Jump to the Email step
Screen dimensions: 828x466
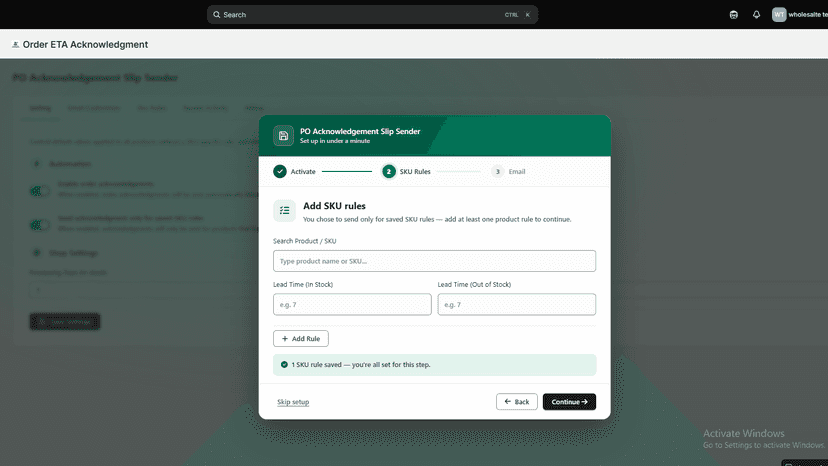click(508, 172)
